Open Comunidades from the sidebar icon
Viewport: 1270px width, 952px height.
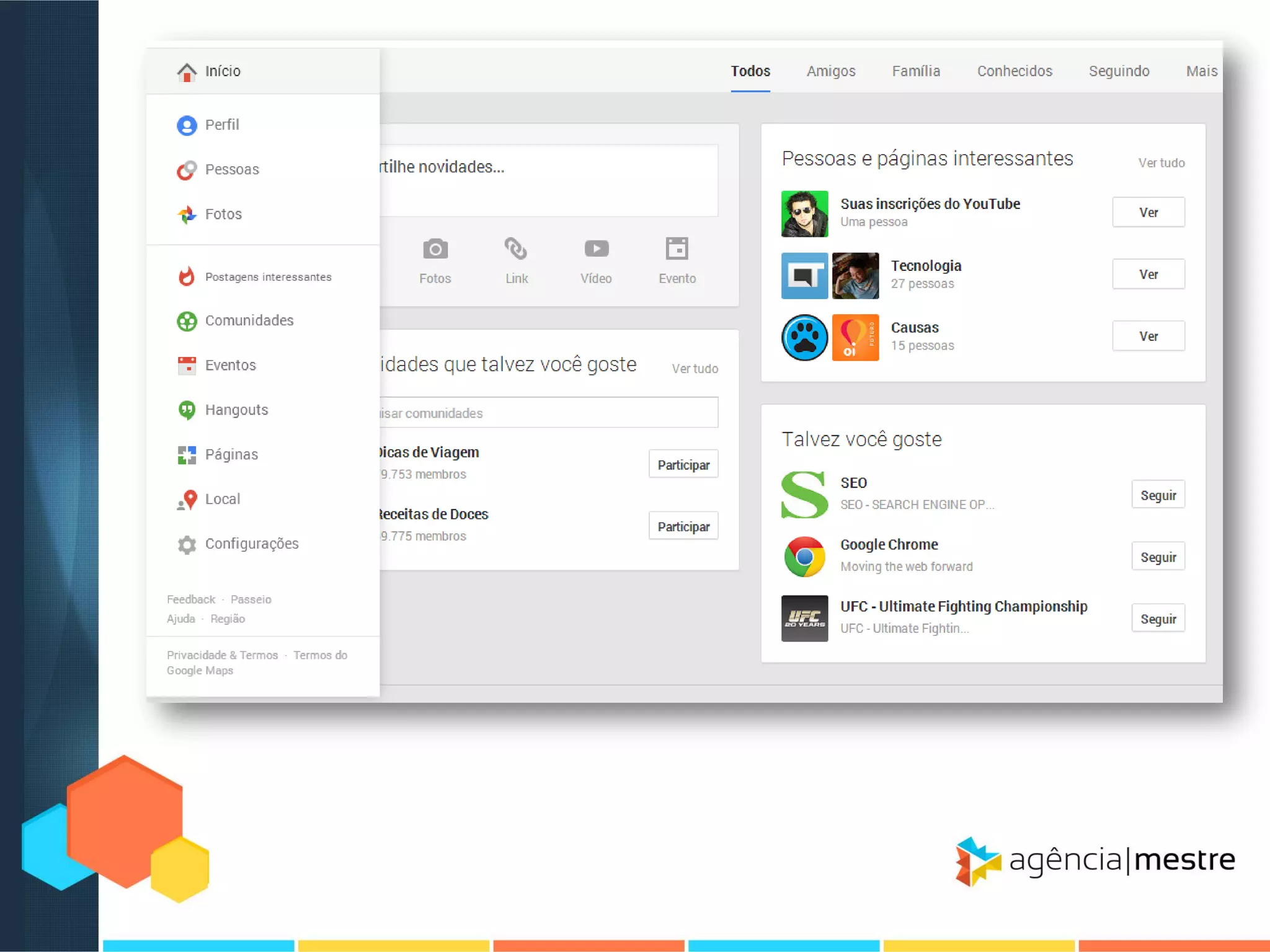click(187, 321)
